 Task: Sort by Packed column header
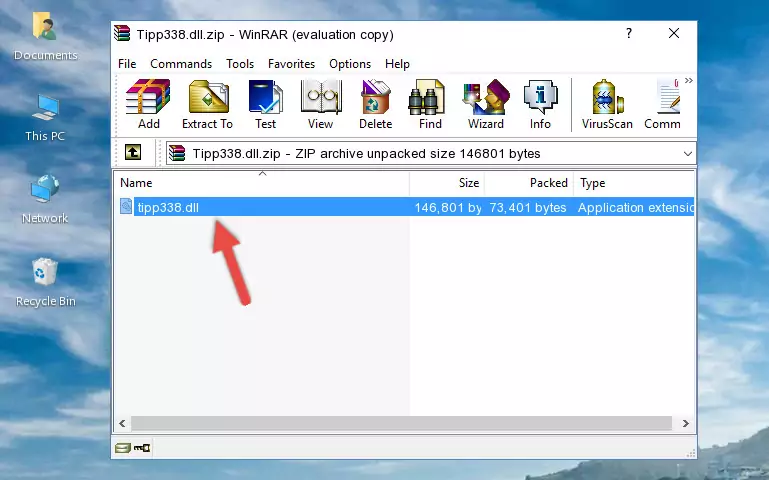(529, 183)
